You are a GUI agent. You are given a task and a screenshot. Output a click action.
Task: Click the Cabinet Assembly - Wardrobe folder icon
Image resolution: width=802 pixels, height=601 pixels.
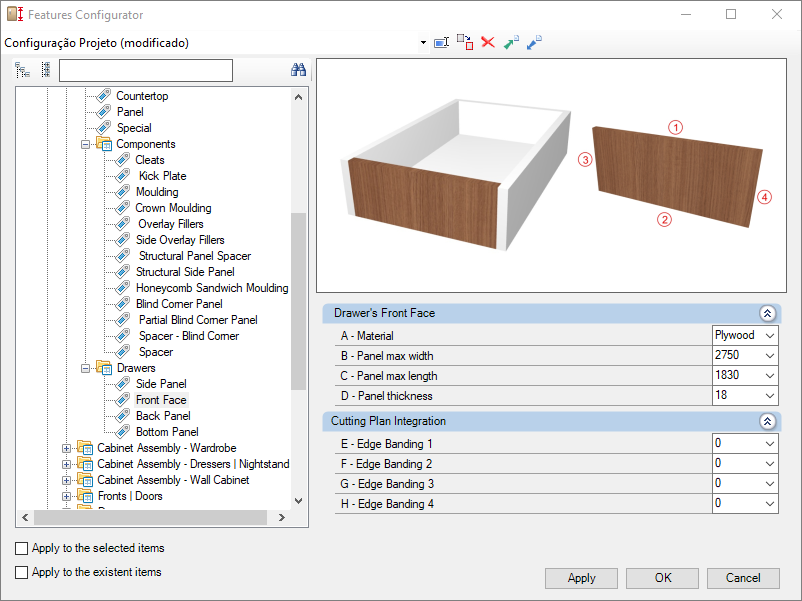tap(84, 448)
